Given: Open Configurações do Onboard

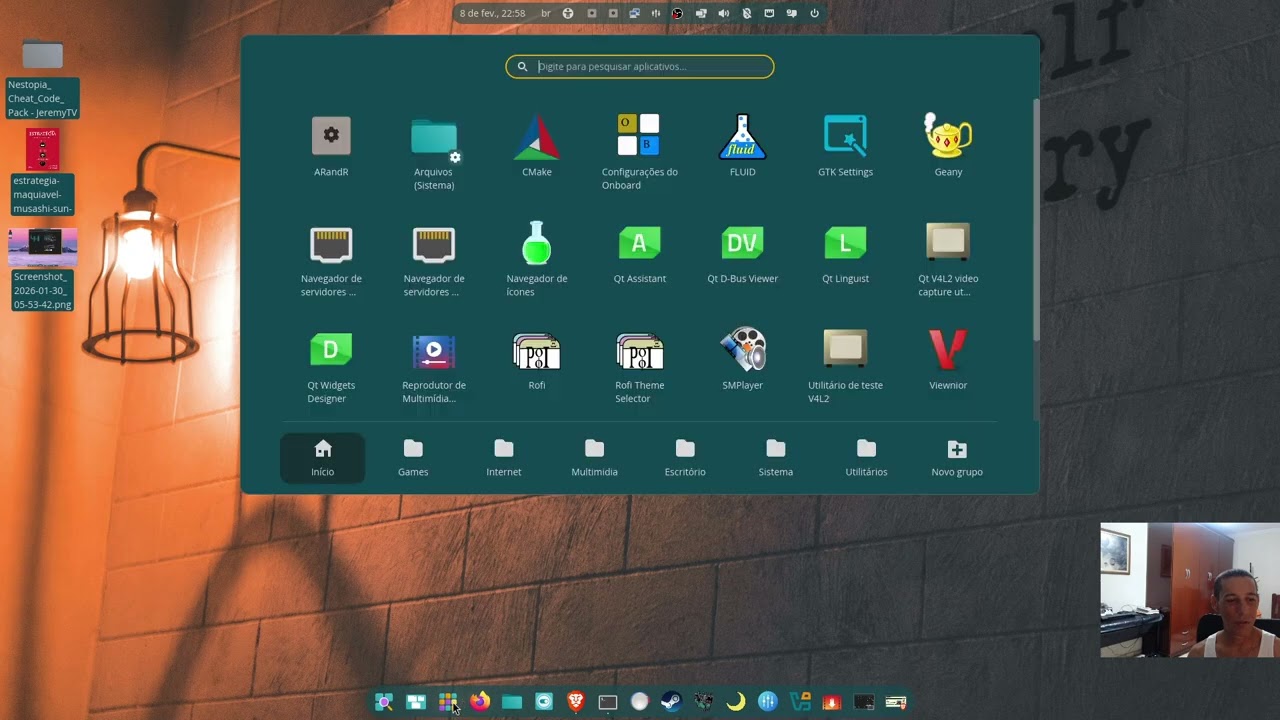Looking at the screenshot, I should tap(640, 152).
